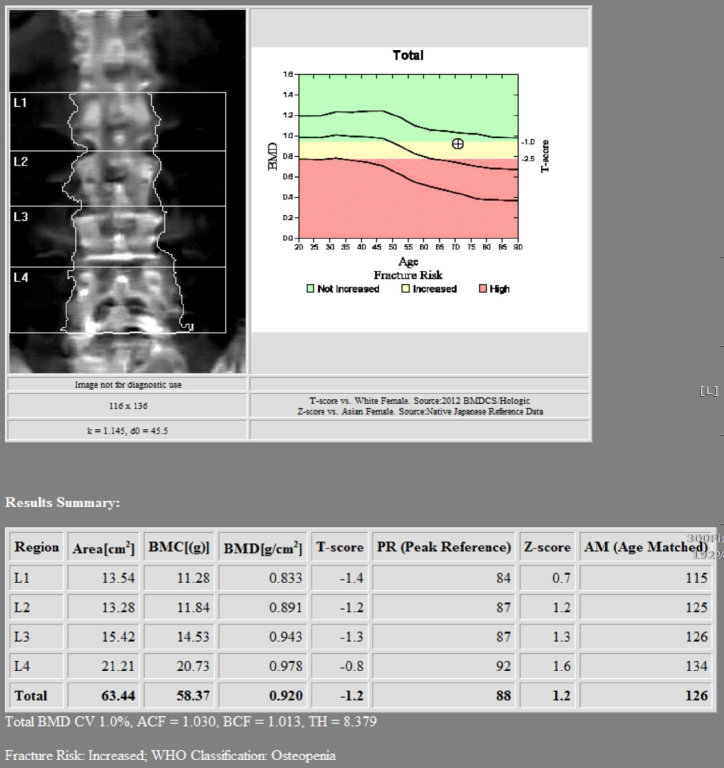Select the L4 region label on the spine scan
Viewport: 724px width, 768px height.
21,277
